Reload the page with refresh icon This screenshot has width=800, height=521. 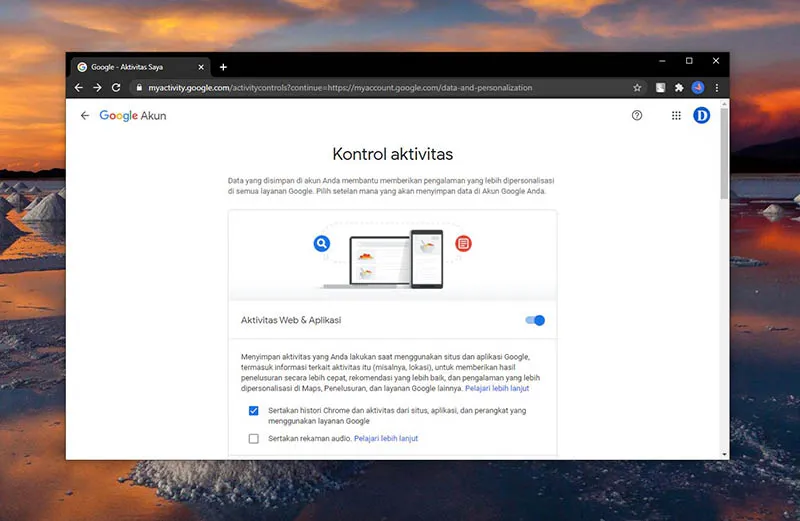pos(116,88)
